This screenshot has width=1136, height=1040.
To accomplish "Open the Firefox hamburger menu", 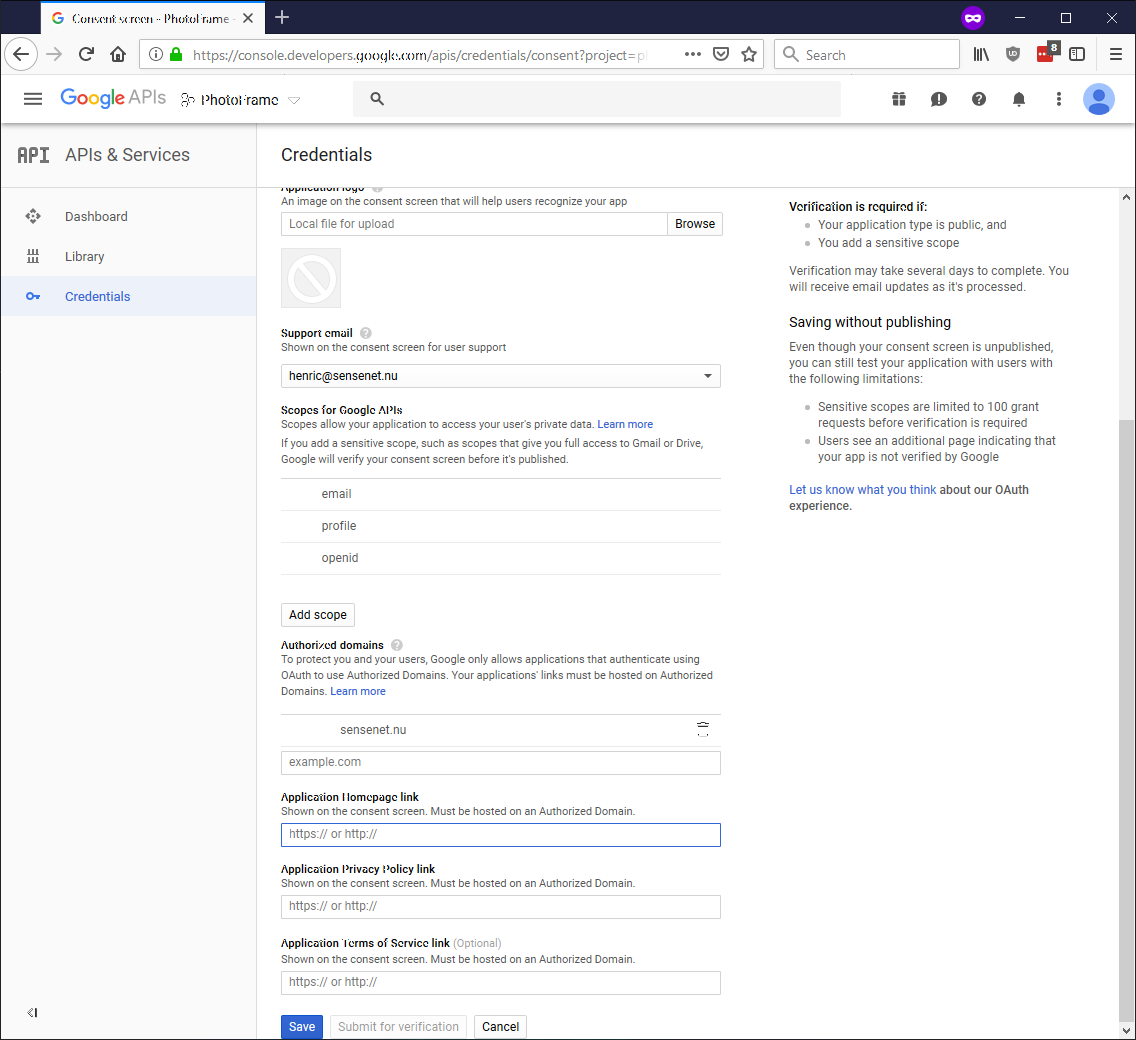I will [1116, 54].
